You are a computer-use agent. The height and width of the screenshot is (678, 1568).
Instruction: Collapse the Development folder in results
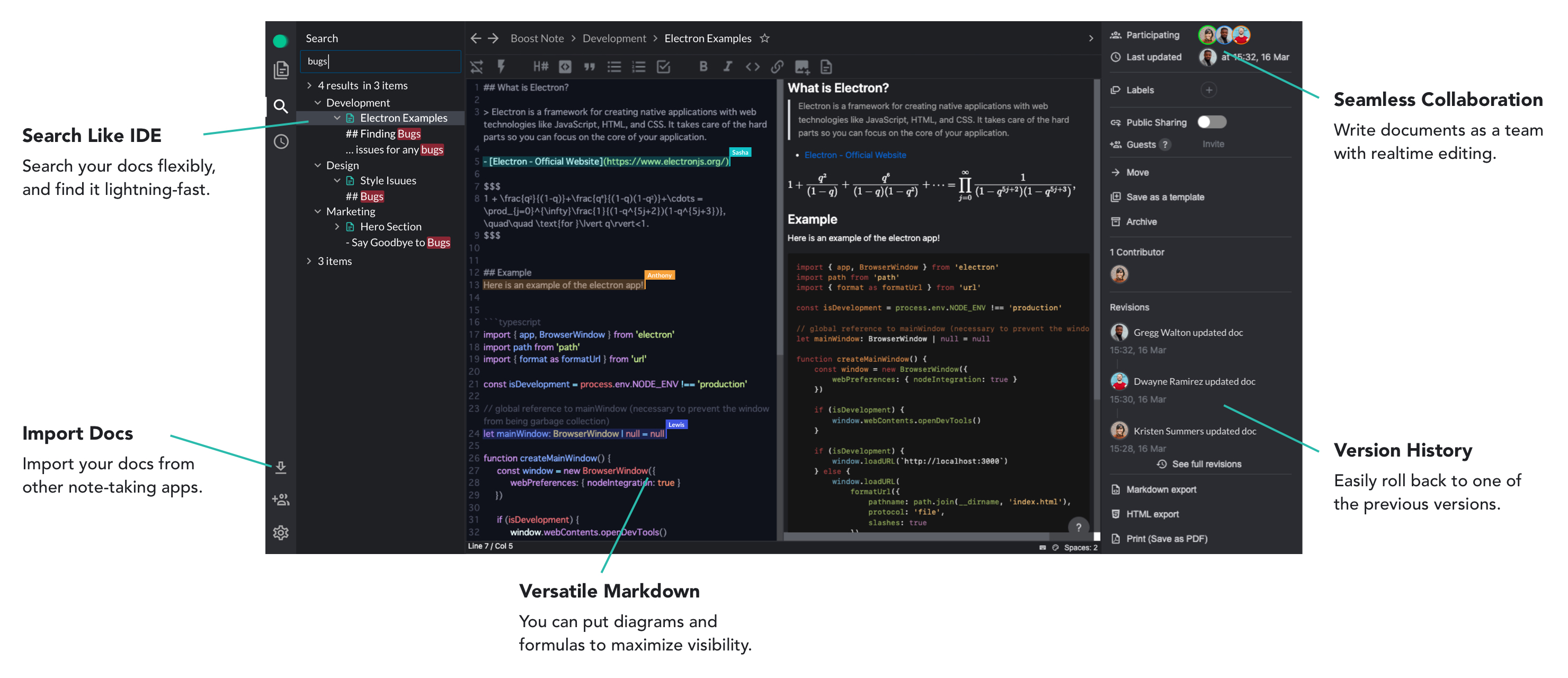point(318,103)
